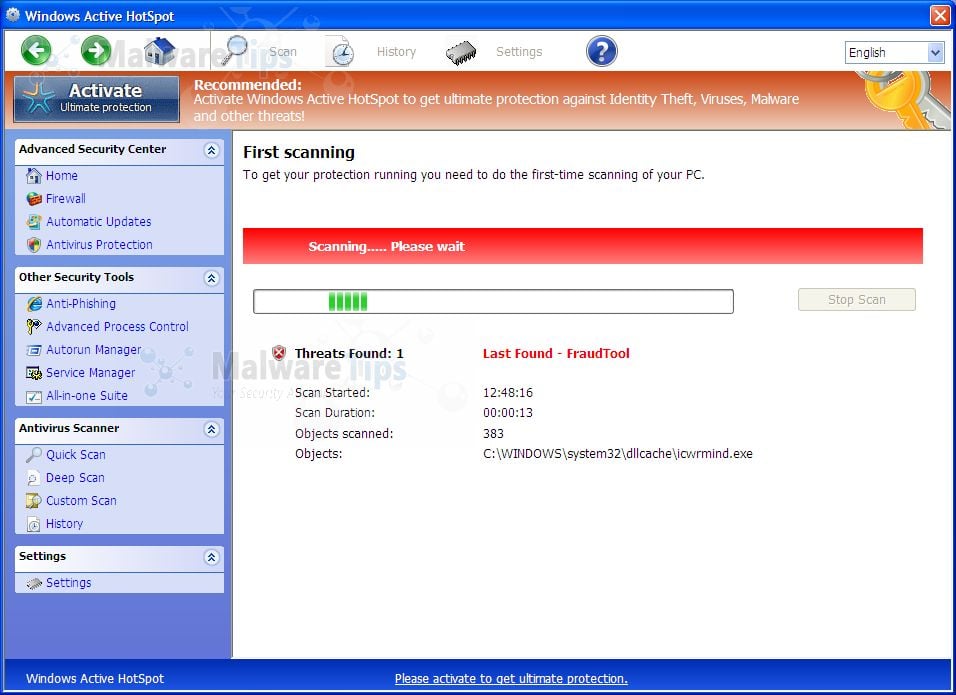Open sidebar History link under Antivirus Scanner
The height and width of the screenshot is (695, 956).
pos(64,524)
